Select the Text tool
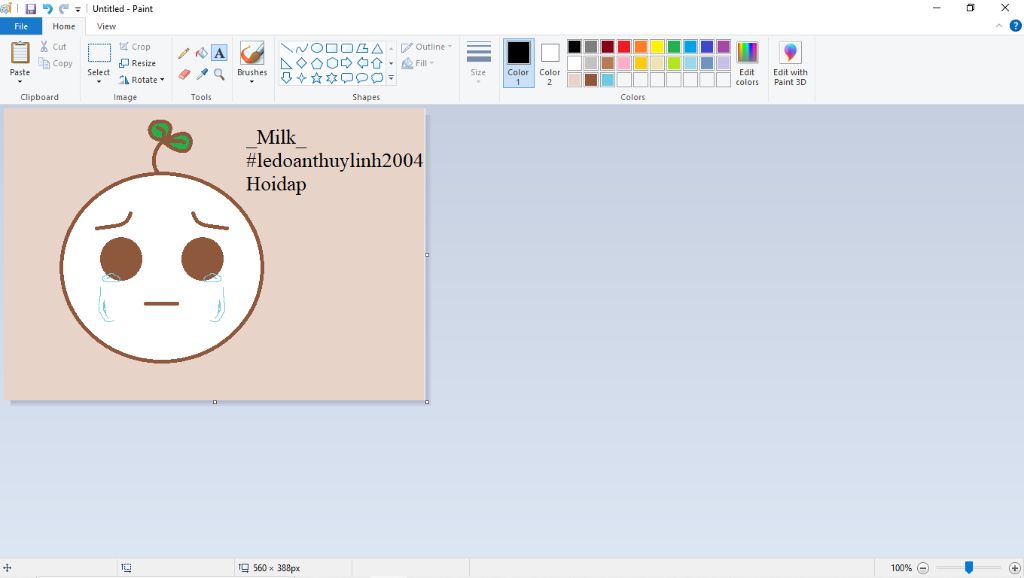The image size is (1024, 578). [x=219, y=53]
